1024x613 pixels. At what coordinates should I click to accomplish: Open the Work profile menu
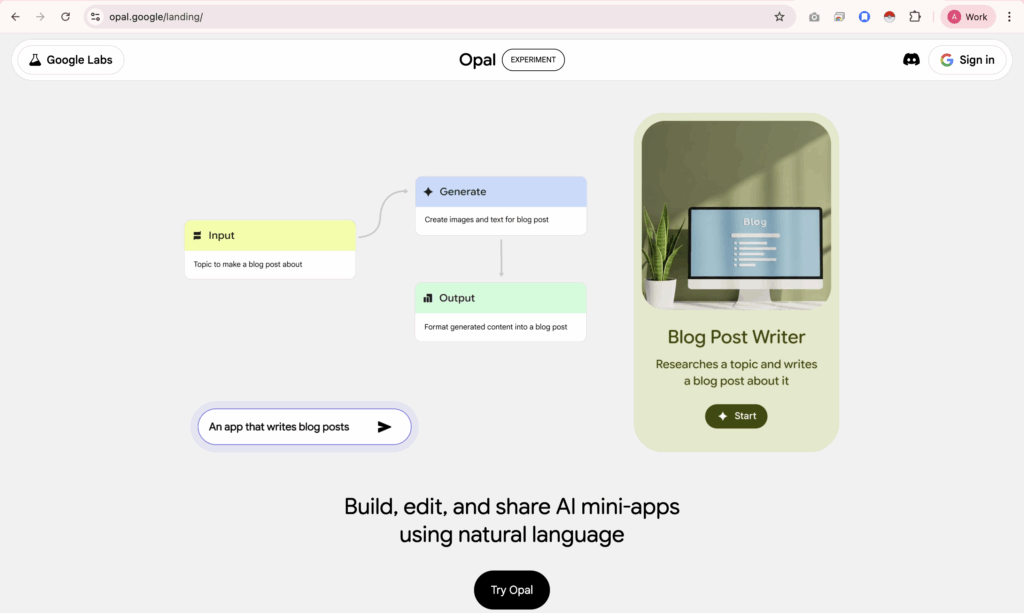point(966,16)
